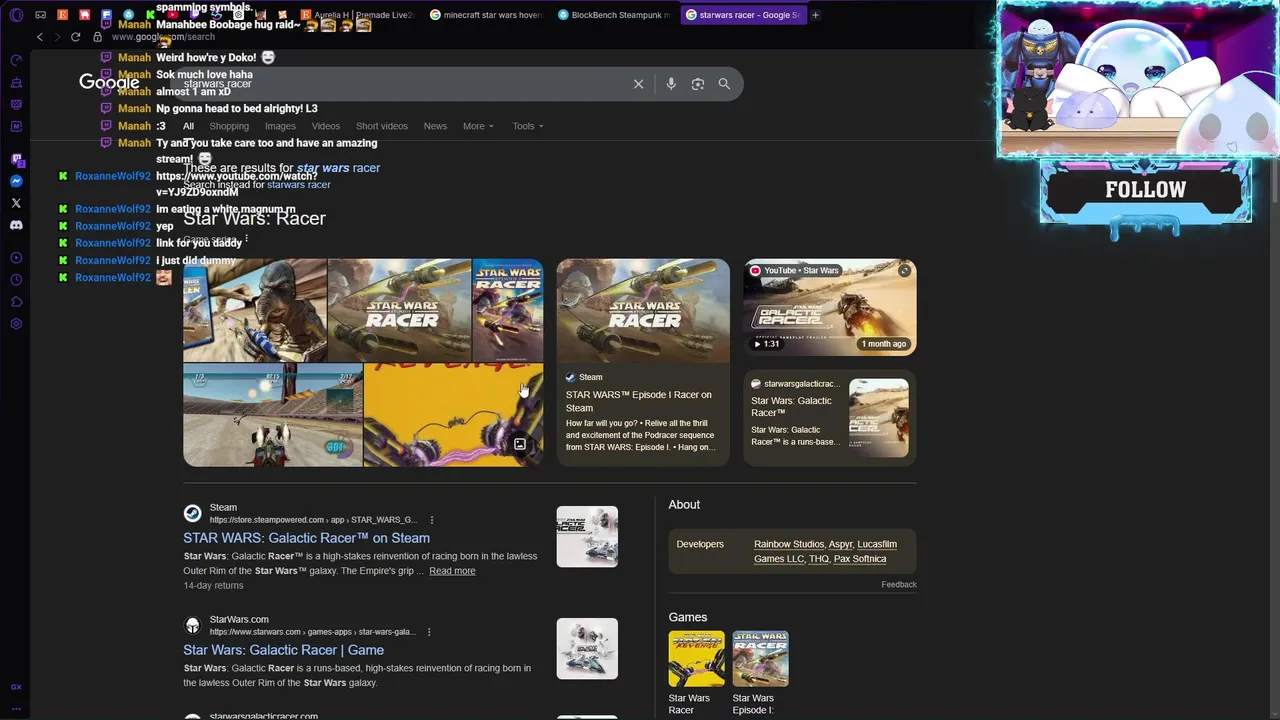Click the FOLLOW button on stream overlay
1280x720 pixels.
click(x=1145, y=190)
